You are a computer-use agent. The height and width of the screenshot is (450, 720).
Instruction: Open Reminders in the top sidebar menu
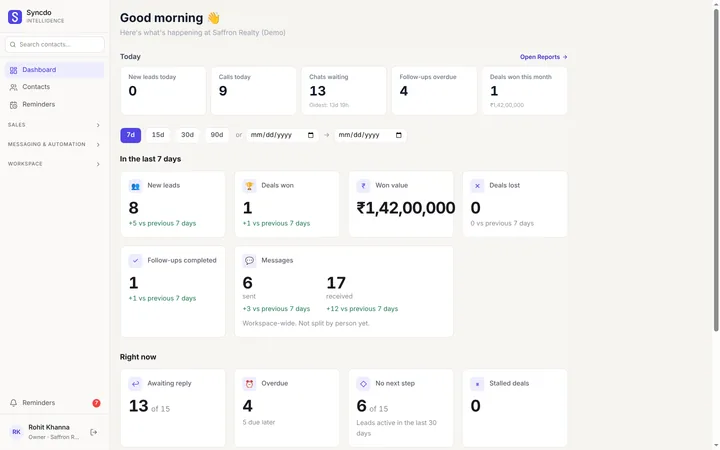(x=54, y=105)
